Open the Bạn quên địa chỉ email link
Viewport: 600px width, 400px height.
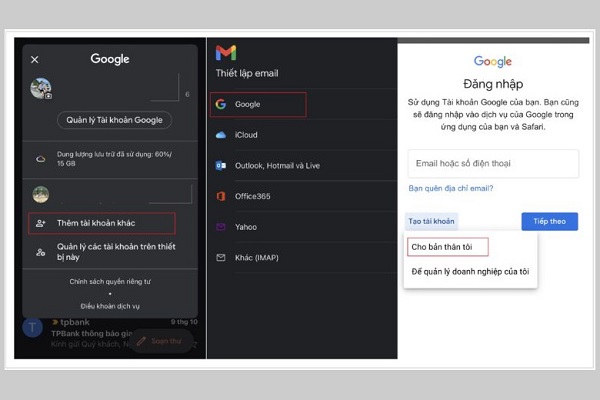[450, 188]
